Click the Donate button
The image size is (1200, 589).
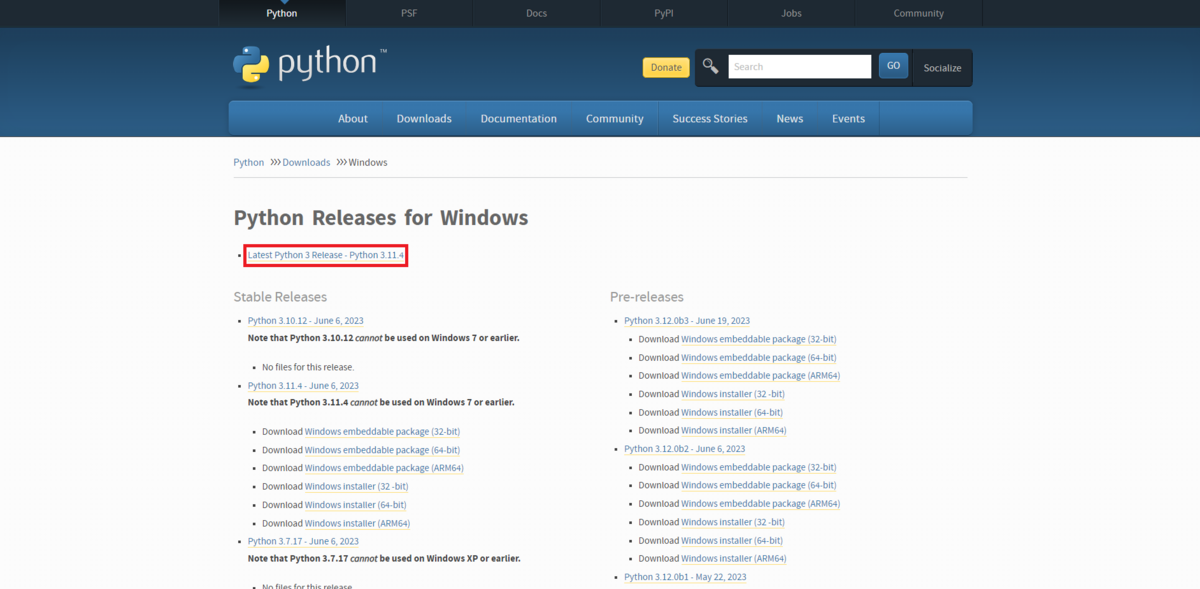tap(666, 67)
